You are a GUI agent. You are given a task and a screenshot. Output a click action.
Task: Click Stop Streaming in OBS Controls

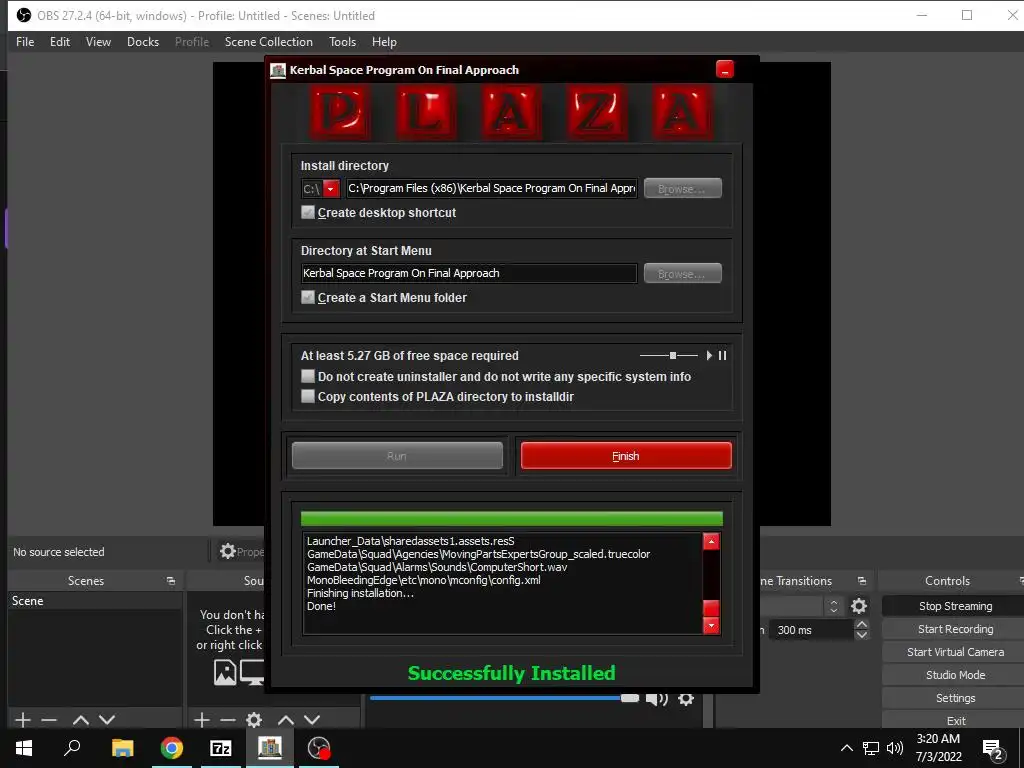pos(955,606)
